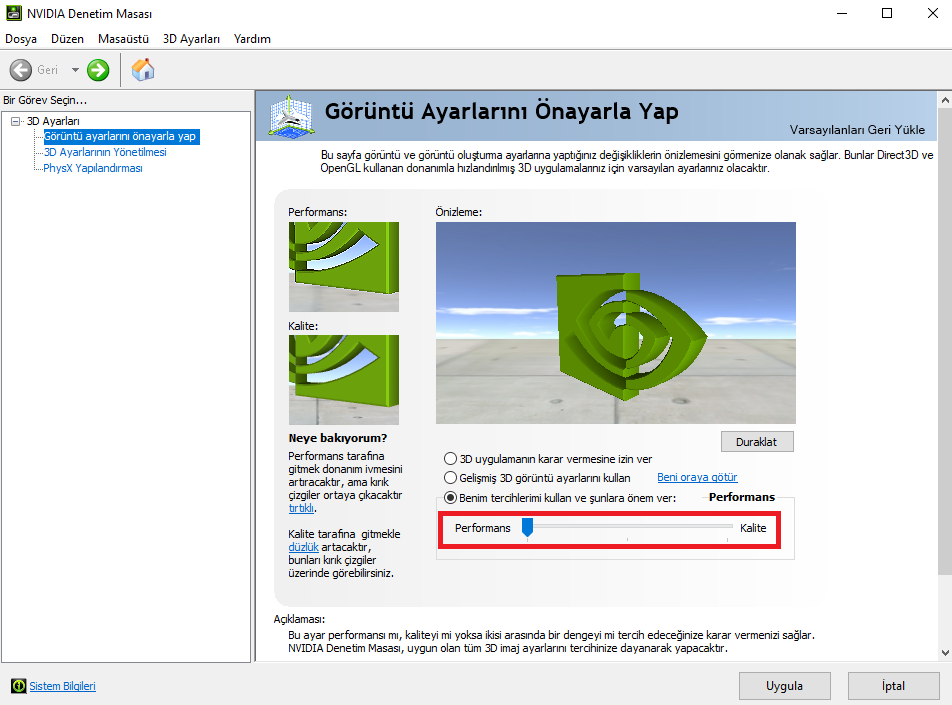
Task: Open the Sistem Bilgileri link
Action: (63, 686)
